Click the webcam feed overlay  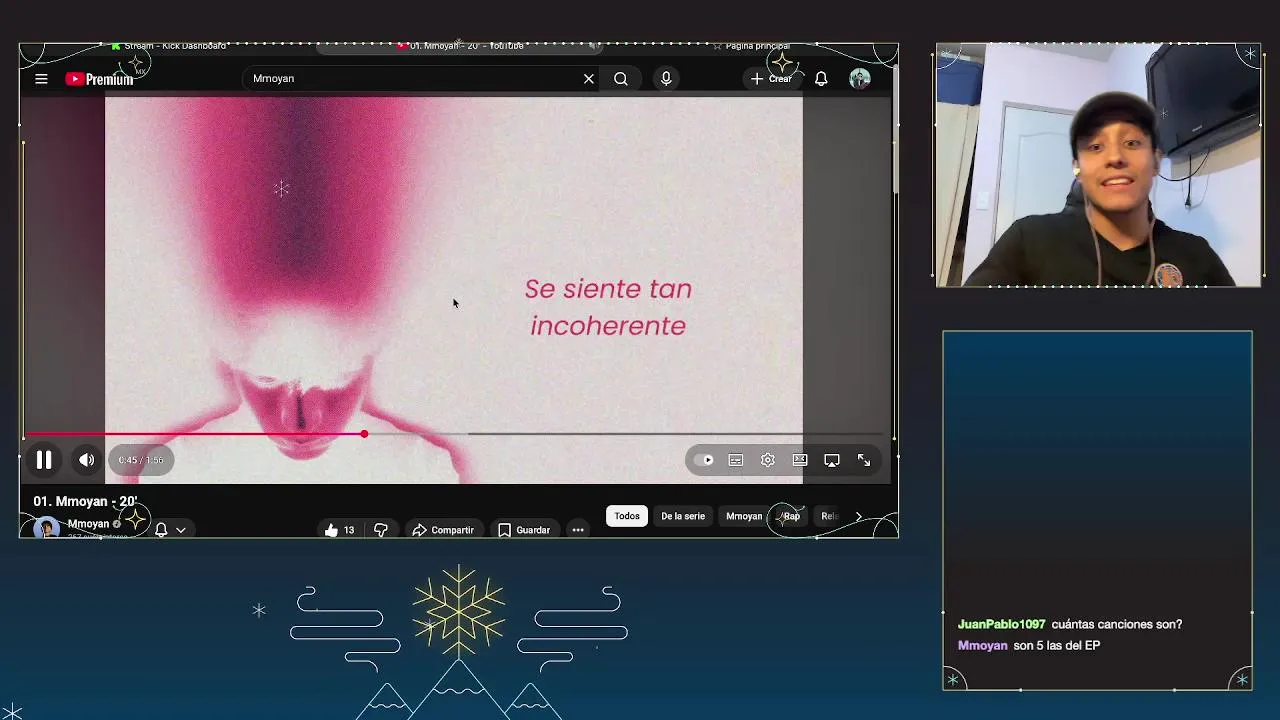(x=1099, y=165)
